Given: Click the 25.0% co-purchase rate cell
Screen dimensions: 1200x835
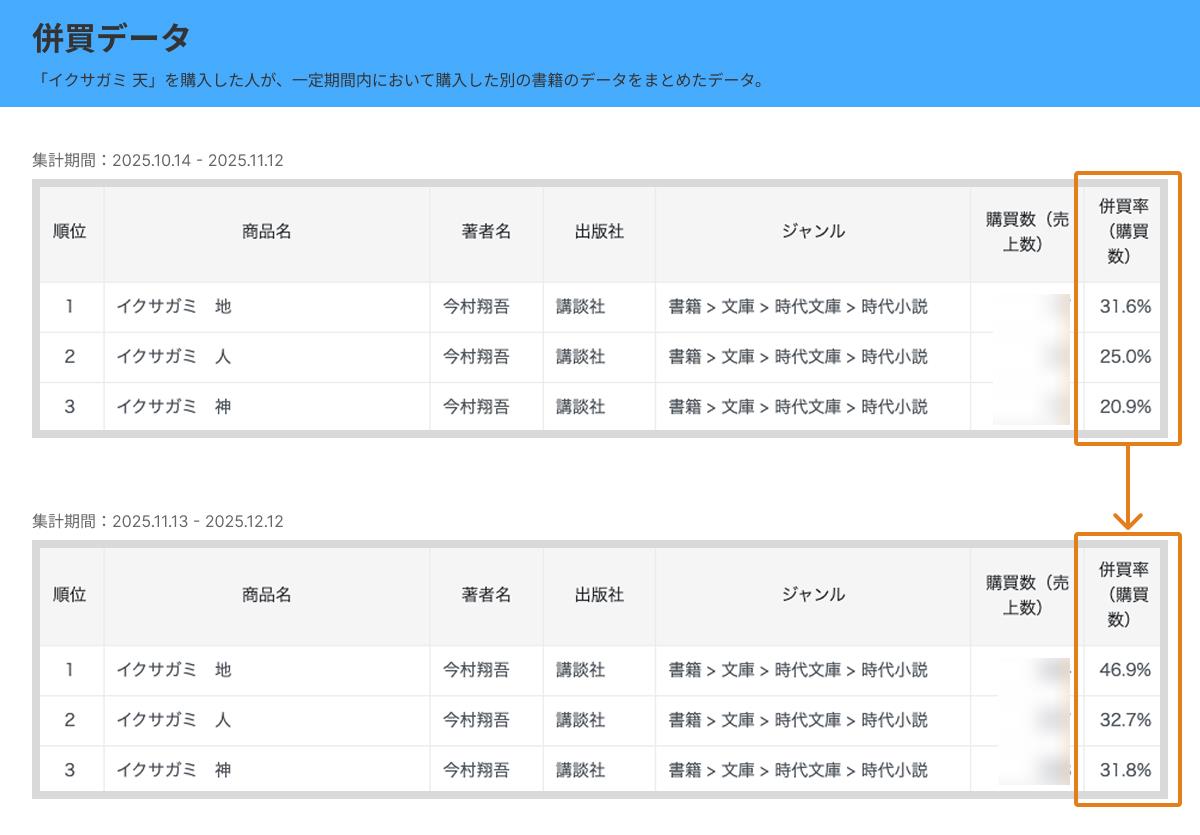Looking at the screenshot, I should pyautogui.click(x=1125, y=357).
